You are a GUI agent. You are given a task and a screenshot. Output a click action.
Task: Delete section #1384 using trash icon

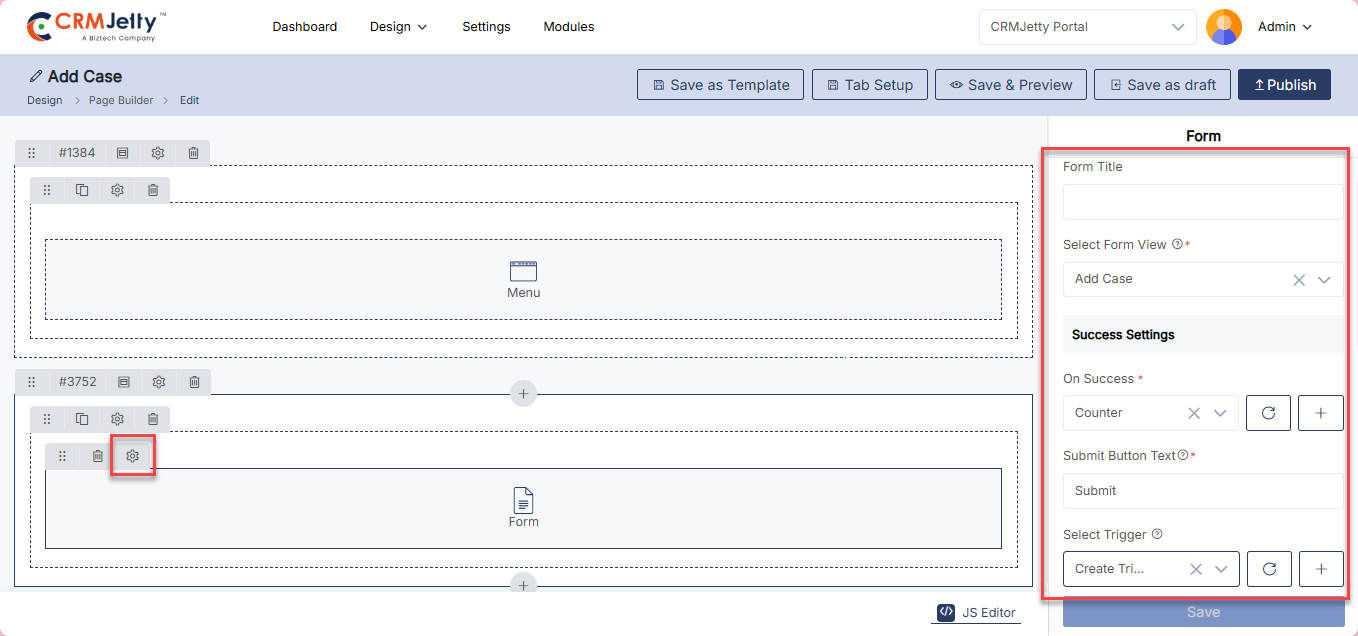point(193,153)
